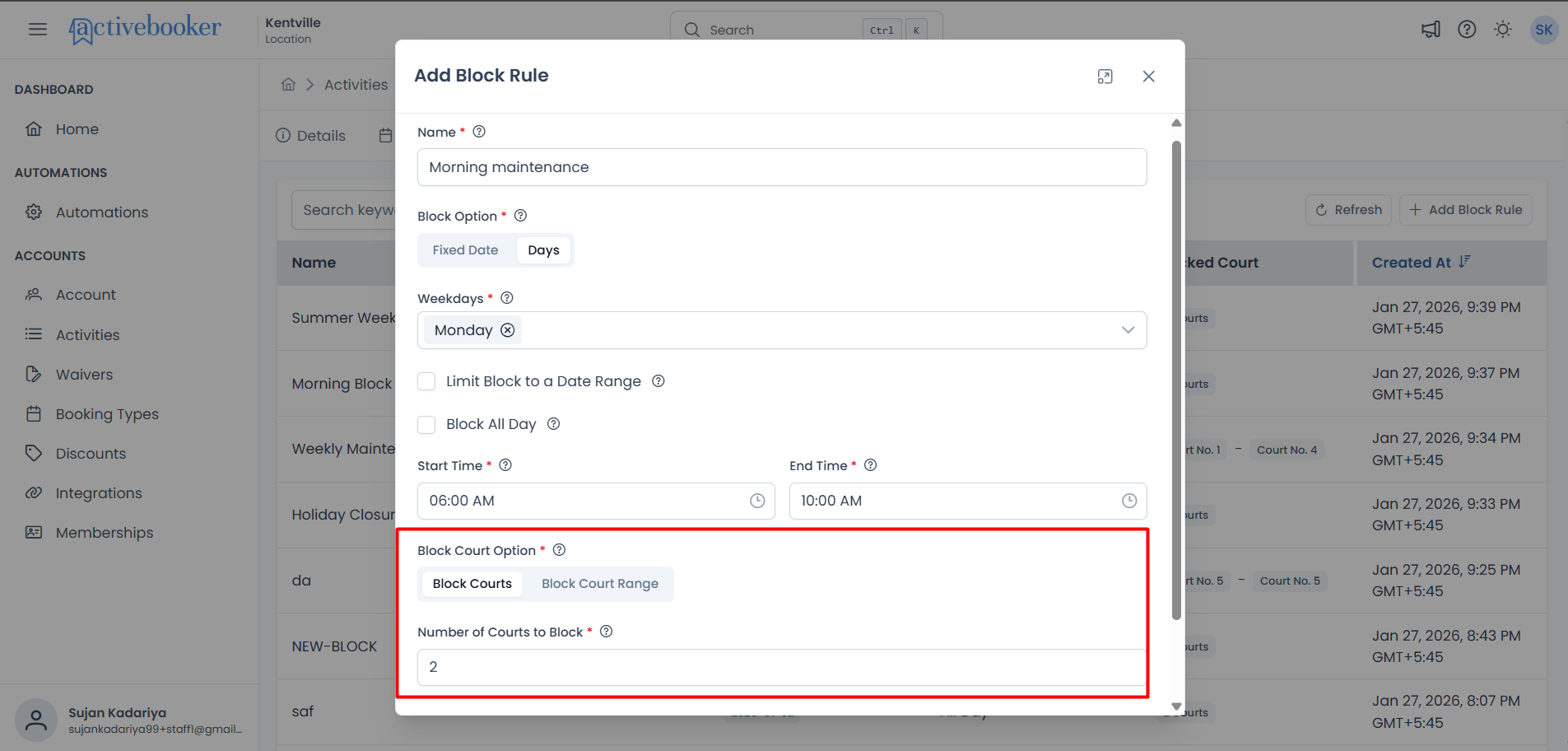Choose Block Court Range option

[600, 584]
